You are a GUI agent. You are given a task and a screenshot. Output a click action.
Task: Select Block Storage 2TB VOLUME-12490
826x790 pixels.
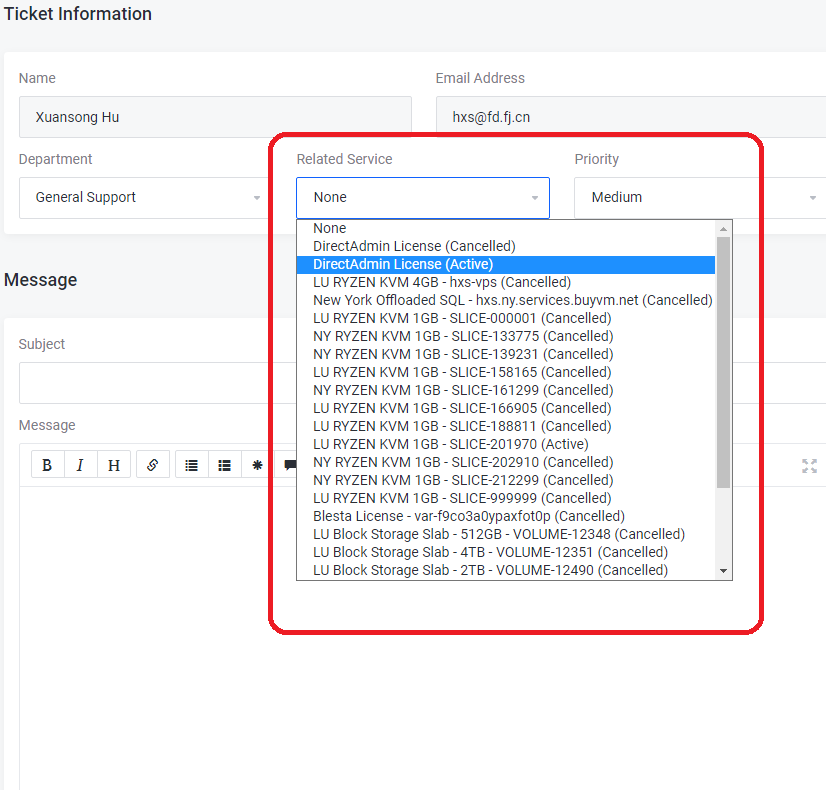tap(506, 570)
